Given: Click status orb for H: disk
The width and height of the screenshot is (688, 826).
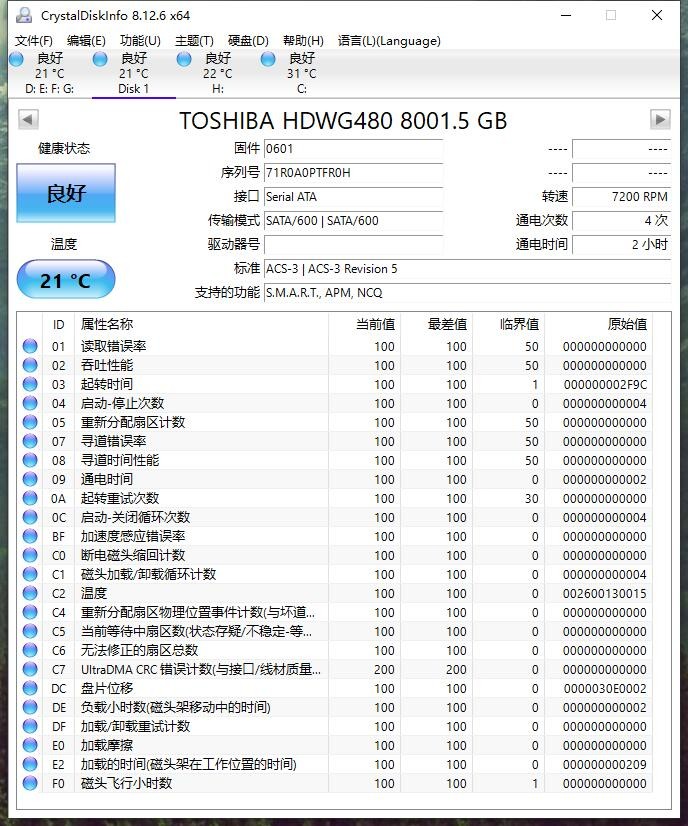Looking at the screenshot, I should (184, 59).
